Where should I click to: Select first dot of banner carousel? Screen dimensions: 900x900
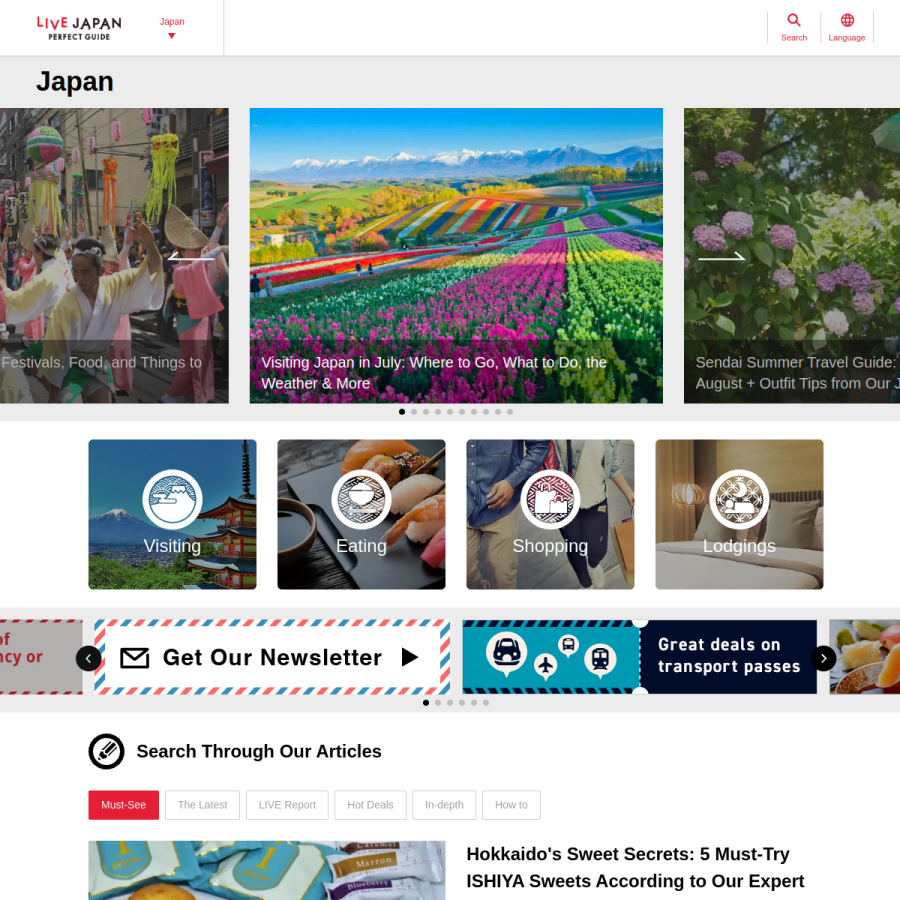coord(426,703)
